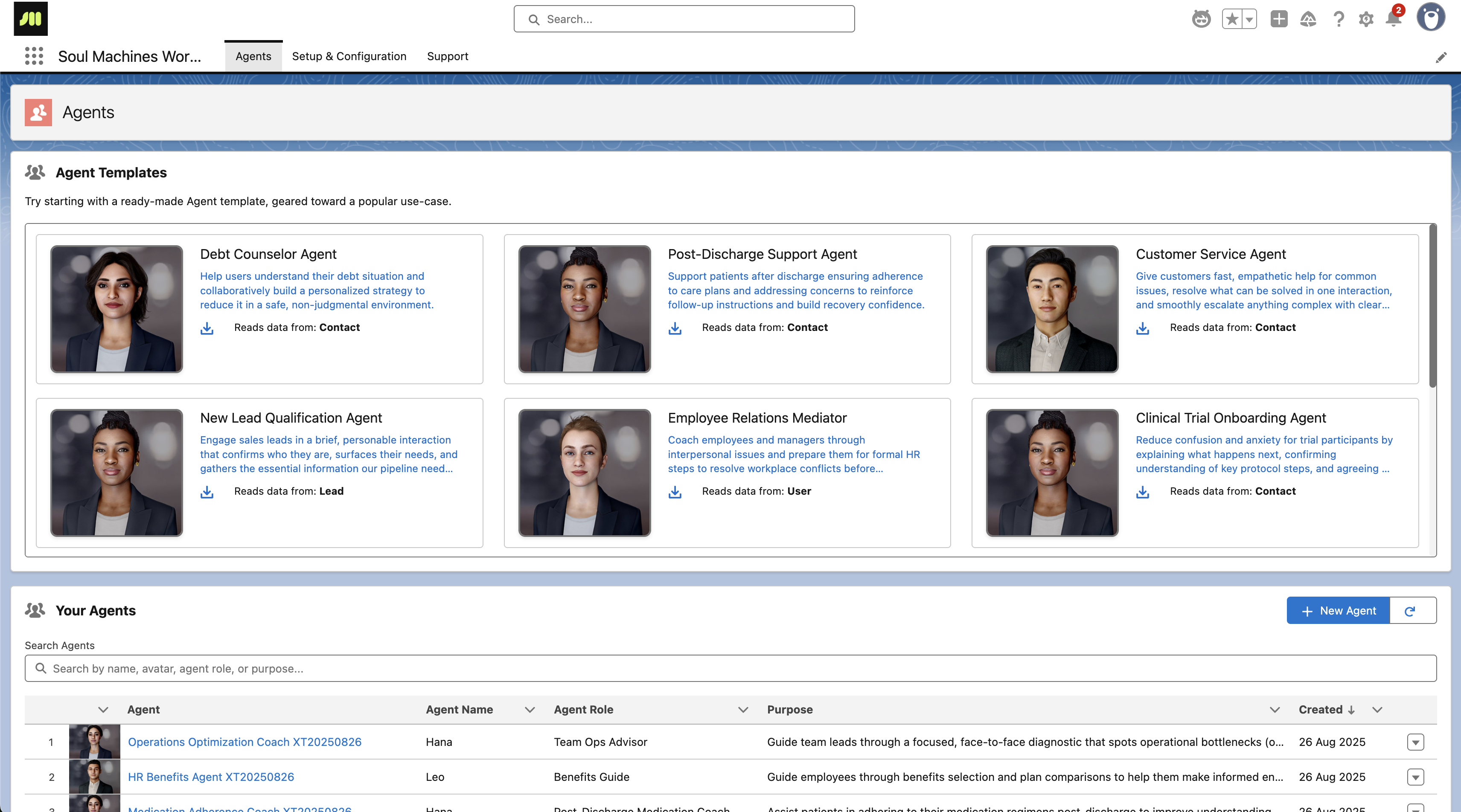Open the favorites list dropdown arrow
This screenshot has height=812, width=1461.
[x=1249, y=19]
